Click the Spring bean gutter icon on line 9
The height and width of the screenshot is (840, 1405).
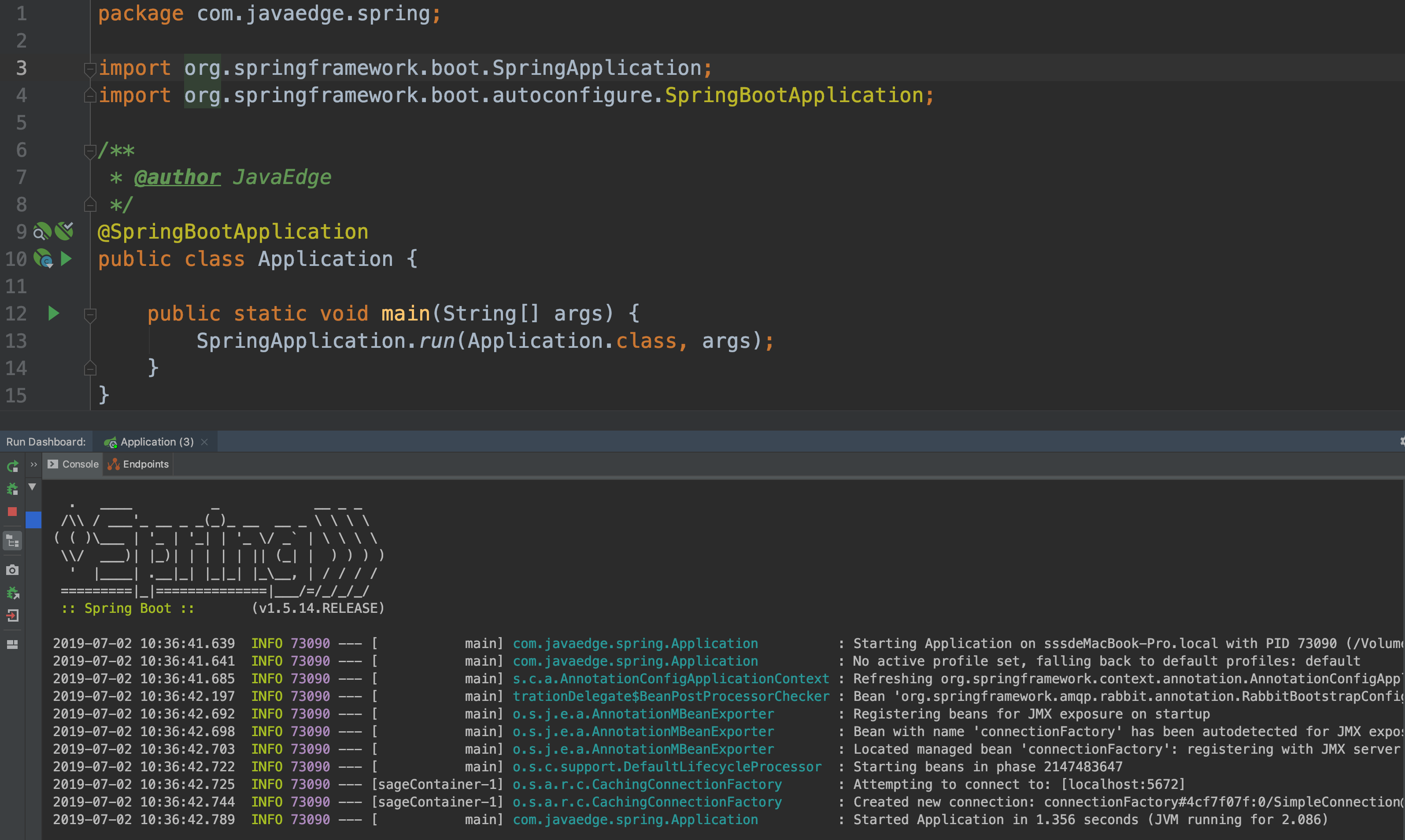(x=42, y=232)
